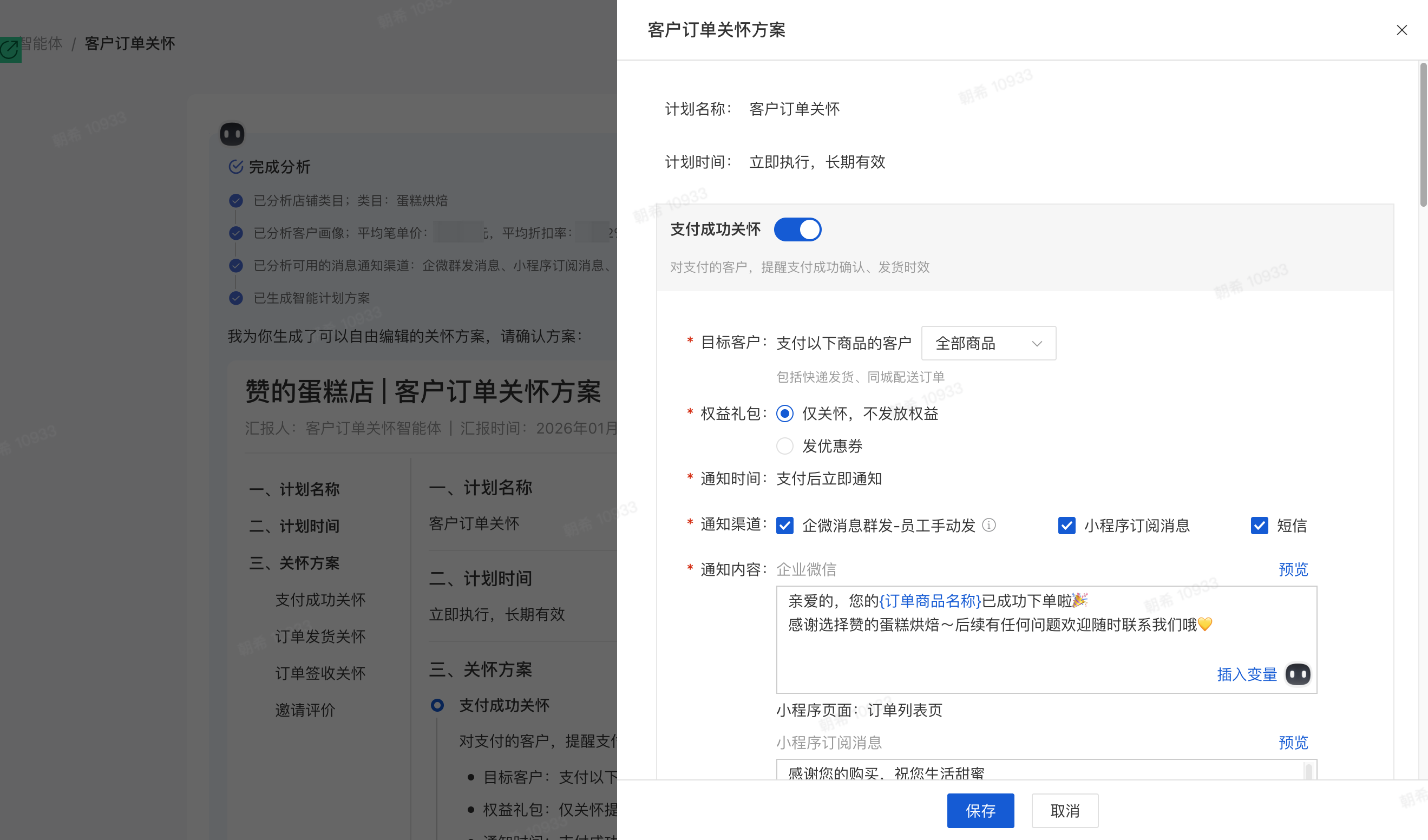Click the 完成分析 check circle icon
Screen dimensions: 1428x840
point(235,167)
